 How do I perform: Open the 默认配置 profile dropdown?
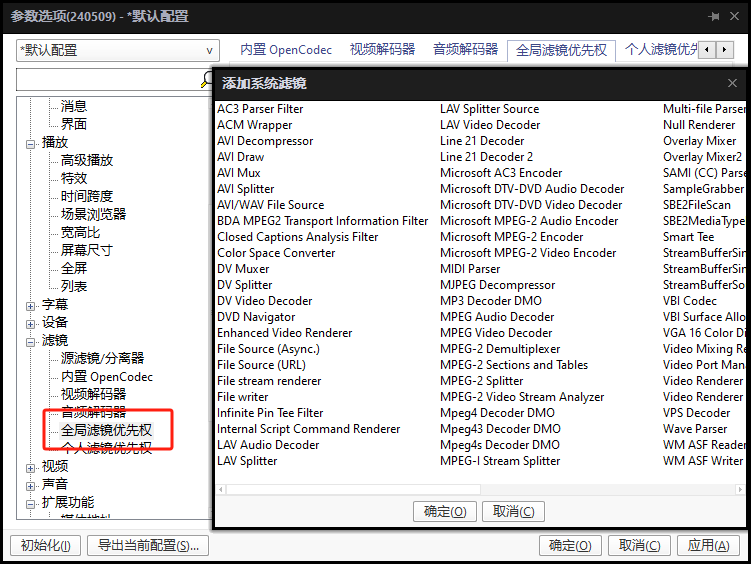[118, 50]
